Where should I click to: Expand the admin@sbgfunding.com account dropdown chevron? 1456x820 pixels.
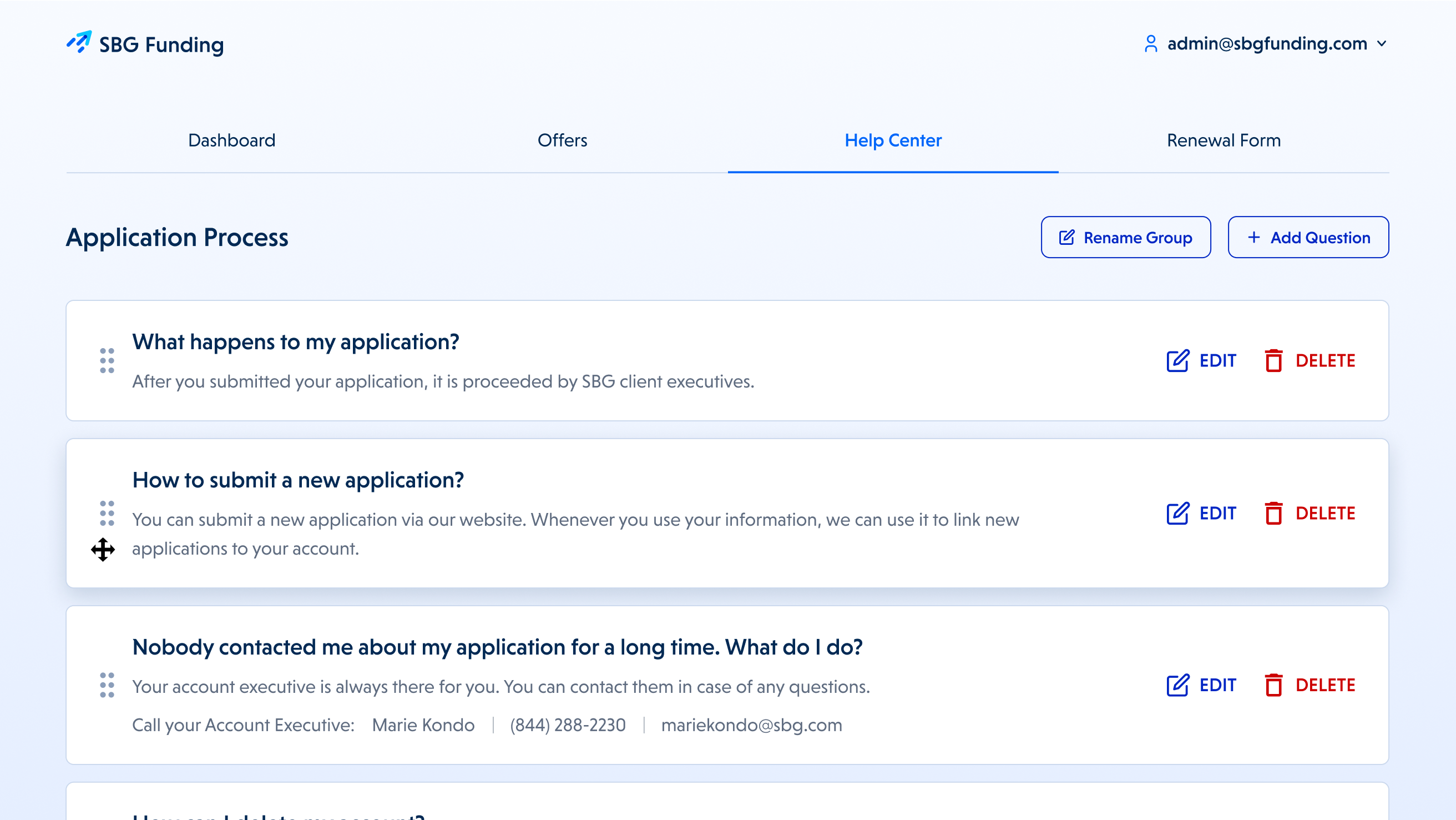(x=1382, y=43)
